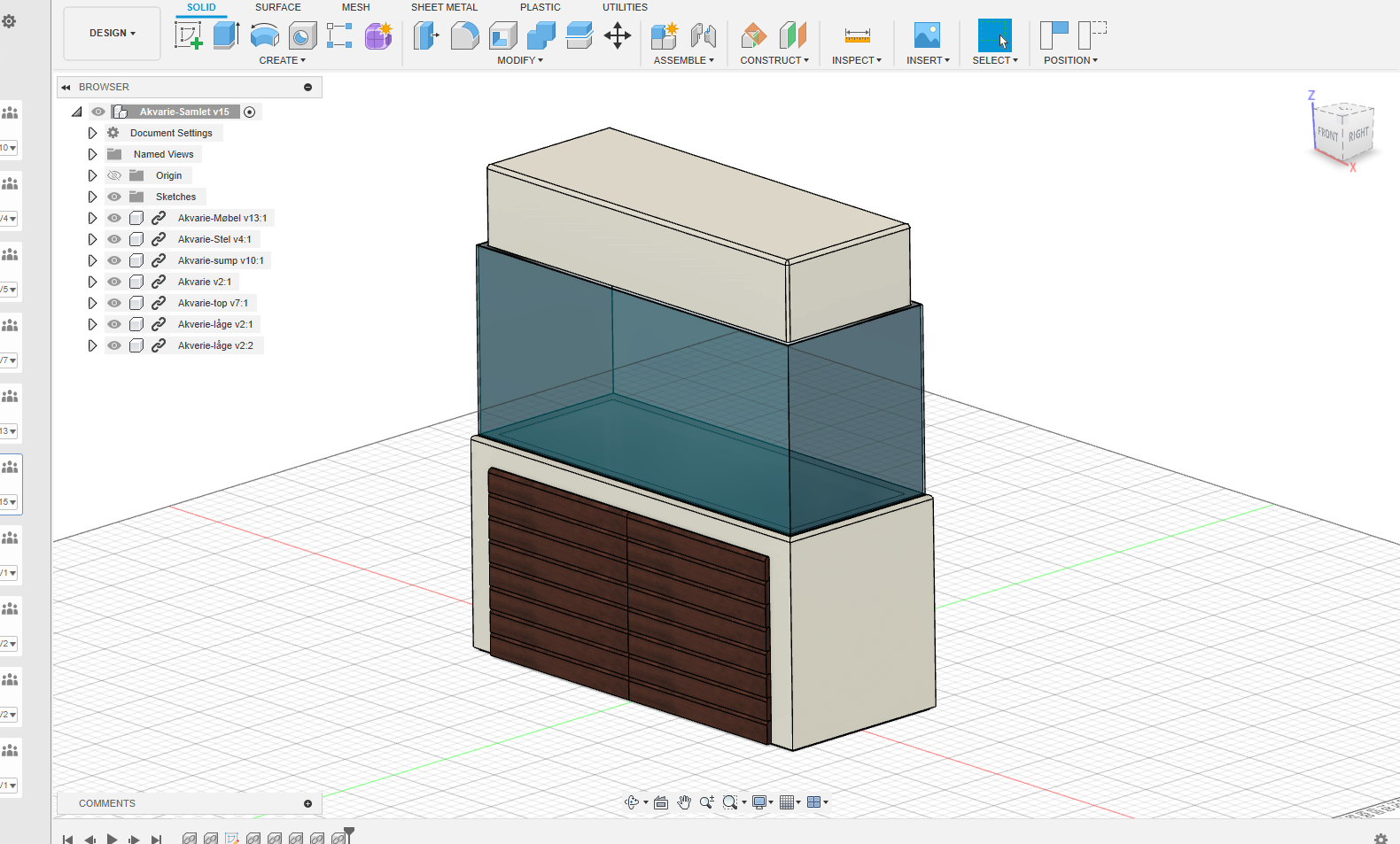The height and width of the screenshot is (844, 1400).
Task: Show the hidden Origin folder
Action: pos(114,175)
